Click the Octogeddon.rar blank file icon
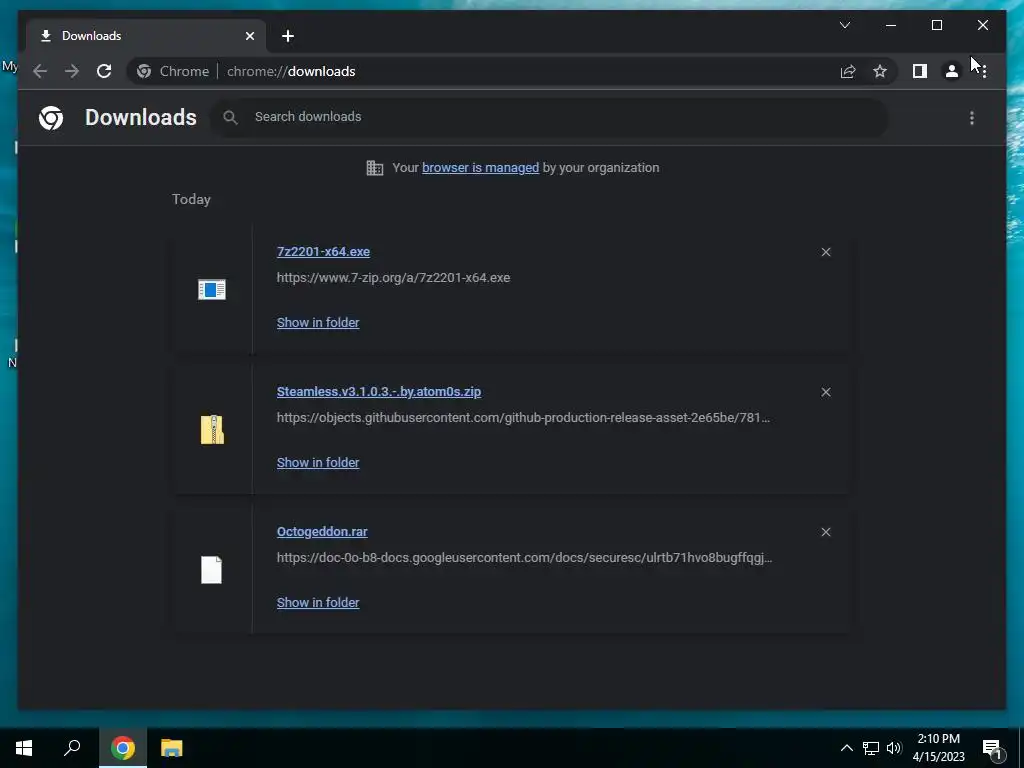Screen dimensions: 1024x768 [212, 569]
